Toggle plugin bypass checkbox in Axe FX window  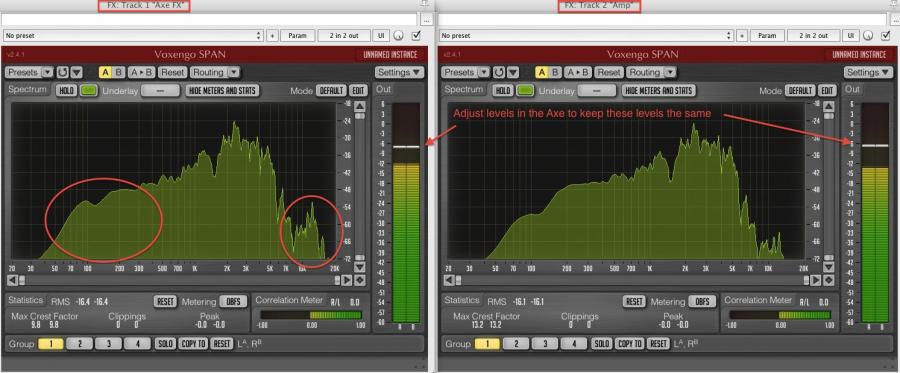pos(416,36)
